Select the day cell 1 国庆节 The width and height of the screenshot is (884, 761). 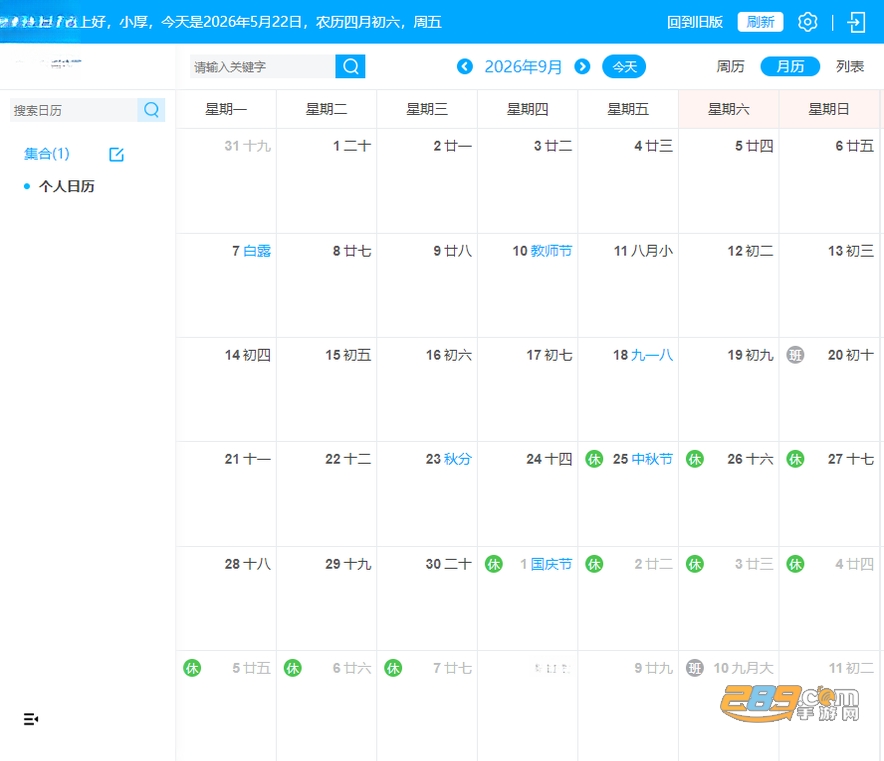tap(528, 599)
